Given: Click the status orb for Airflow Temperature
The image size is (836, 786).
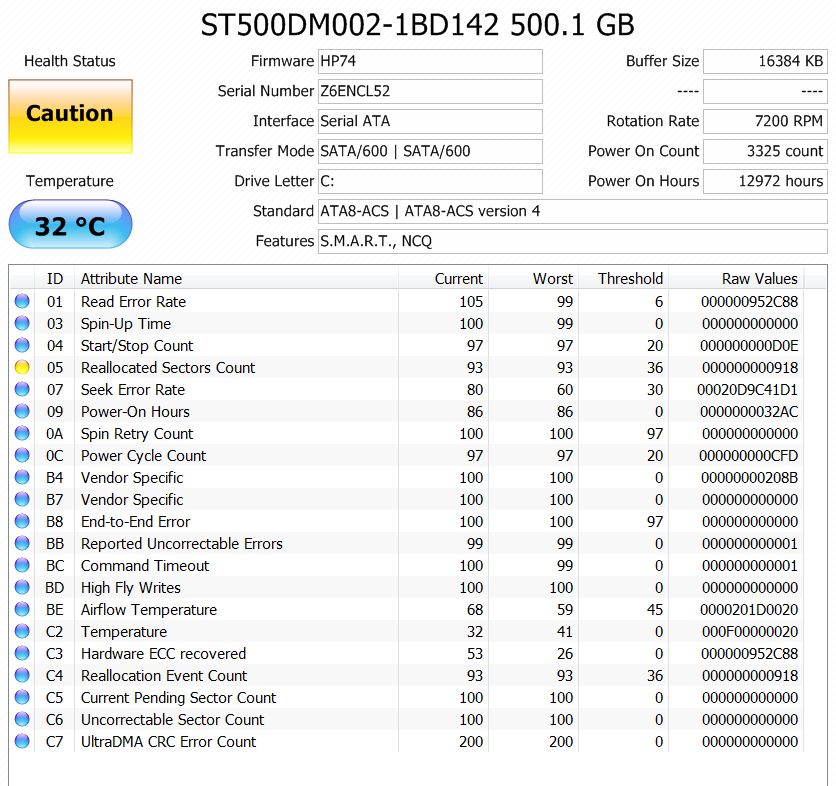Looking at the screenshot, I should (x=22, y=610).
